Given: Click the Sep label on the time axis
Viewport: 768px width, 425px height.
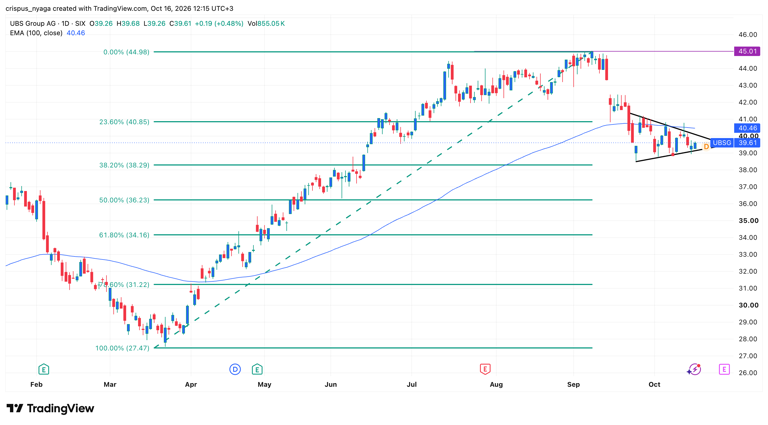Looking at the screenshot, I should coord(573,384).
